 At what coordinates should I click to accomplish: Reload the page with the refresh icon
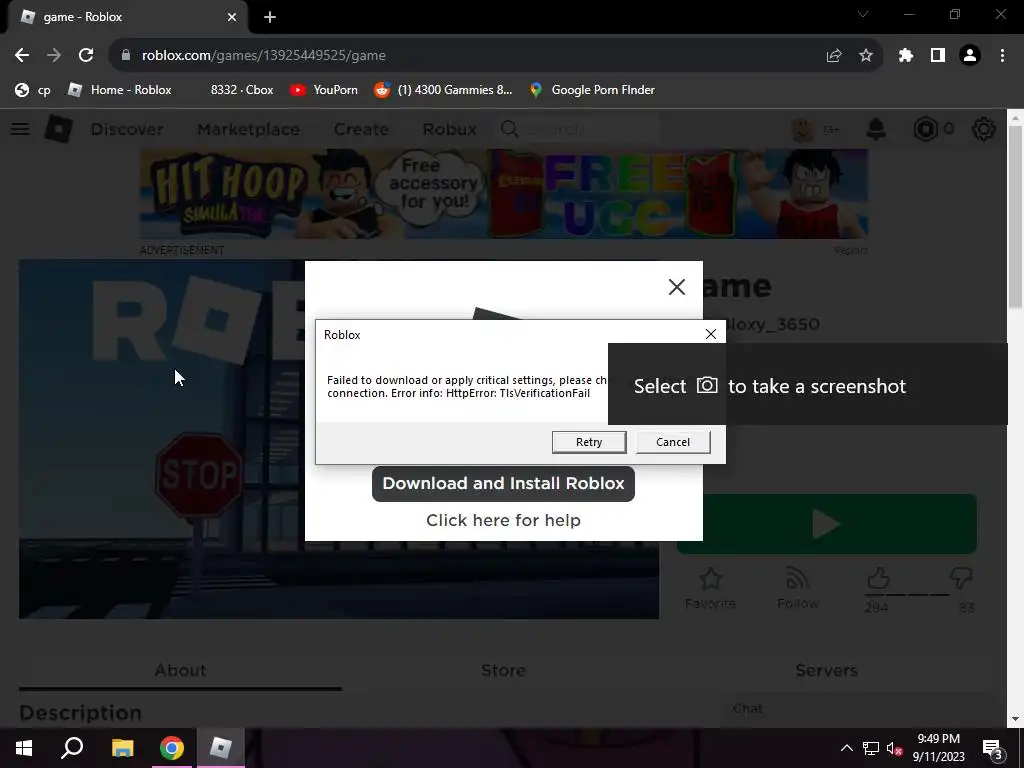click(x=86, y=56)
